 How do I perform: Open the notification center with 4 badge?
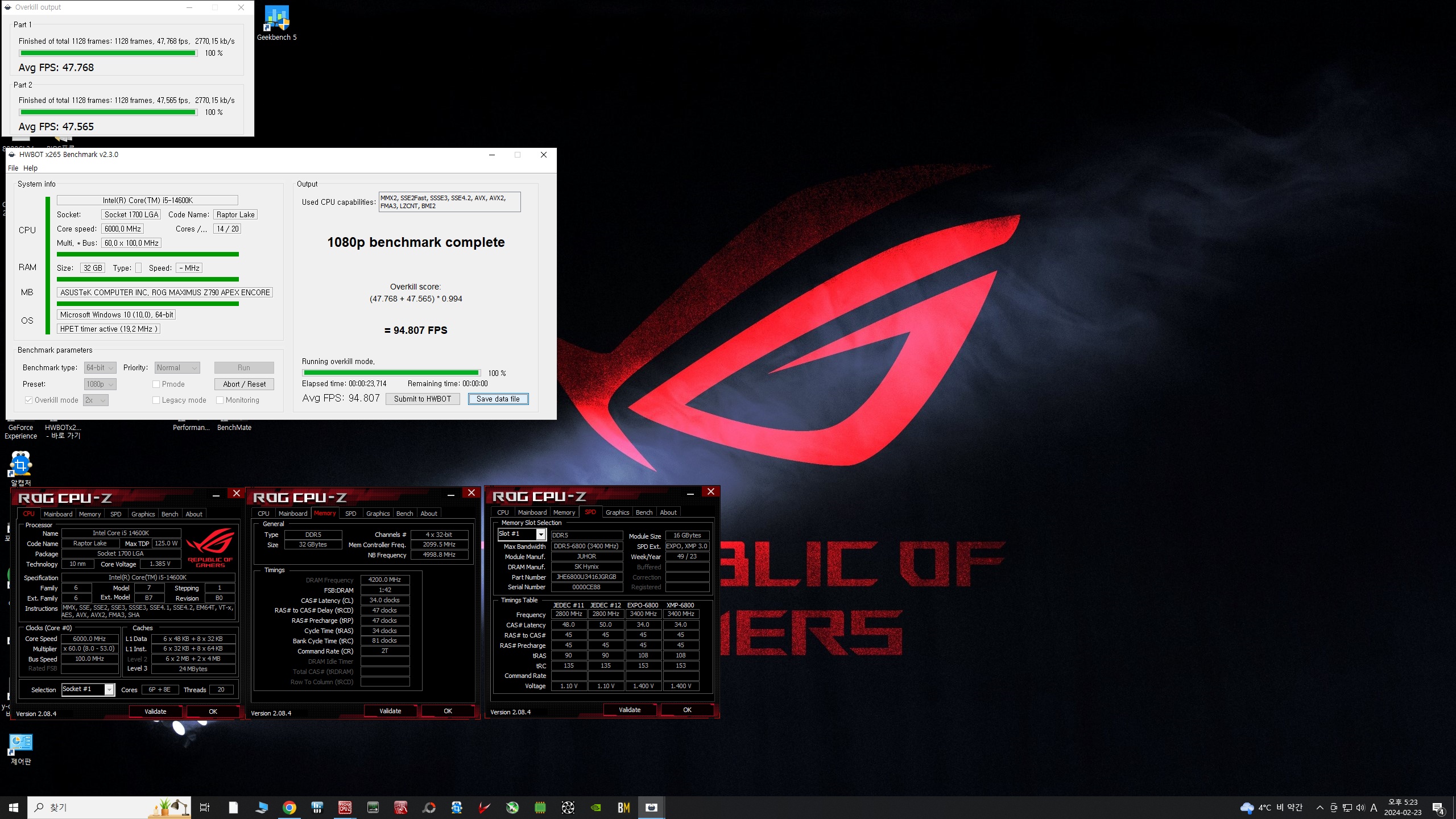pos(1438,808)
